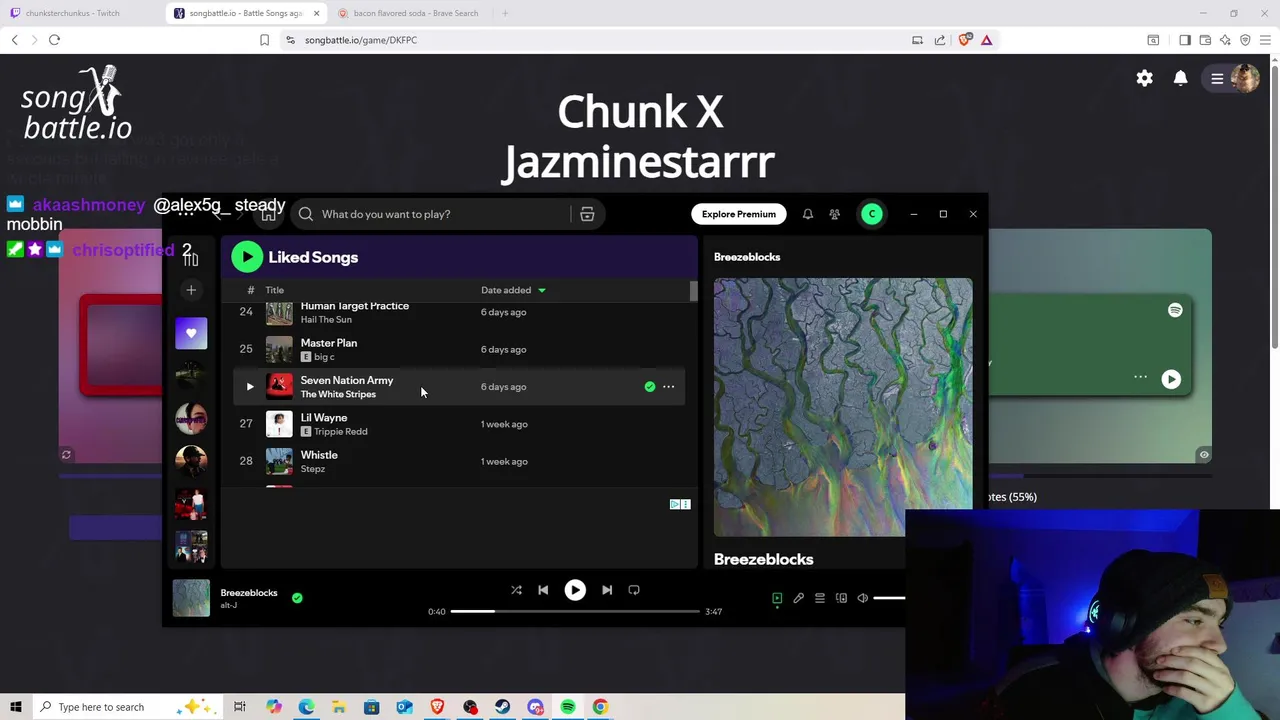Image resolution: width=1280 pixels, height=720 pixels.
Task: Open songbattle.io user menu with avatar
Action: (1232, 78)
